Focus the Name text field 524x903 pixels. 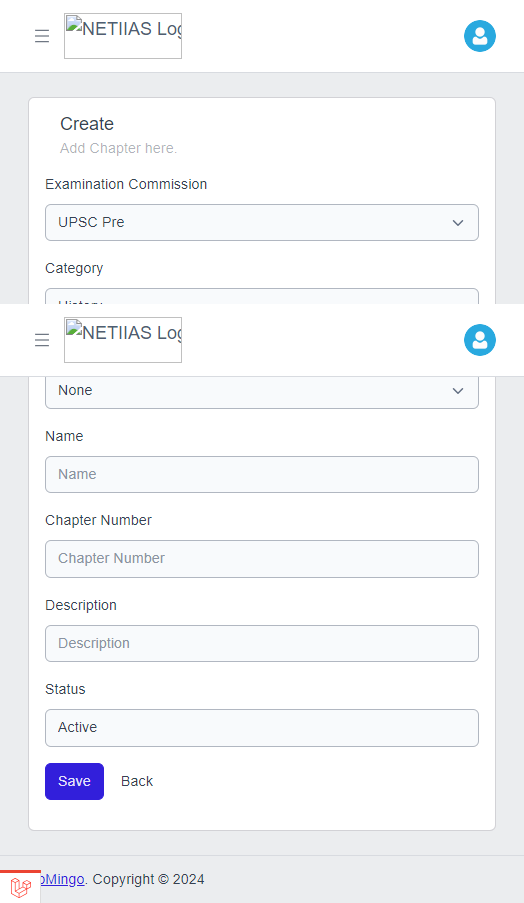tap(262, 475)
